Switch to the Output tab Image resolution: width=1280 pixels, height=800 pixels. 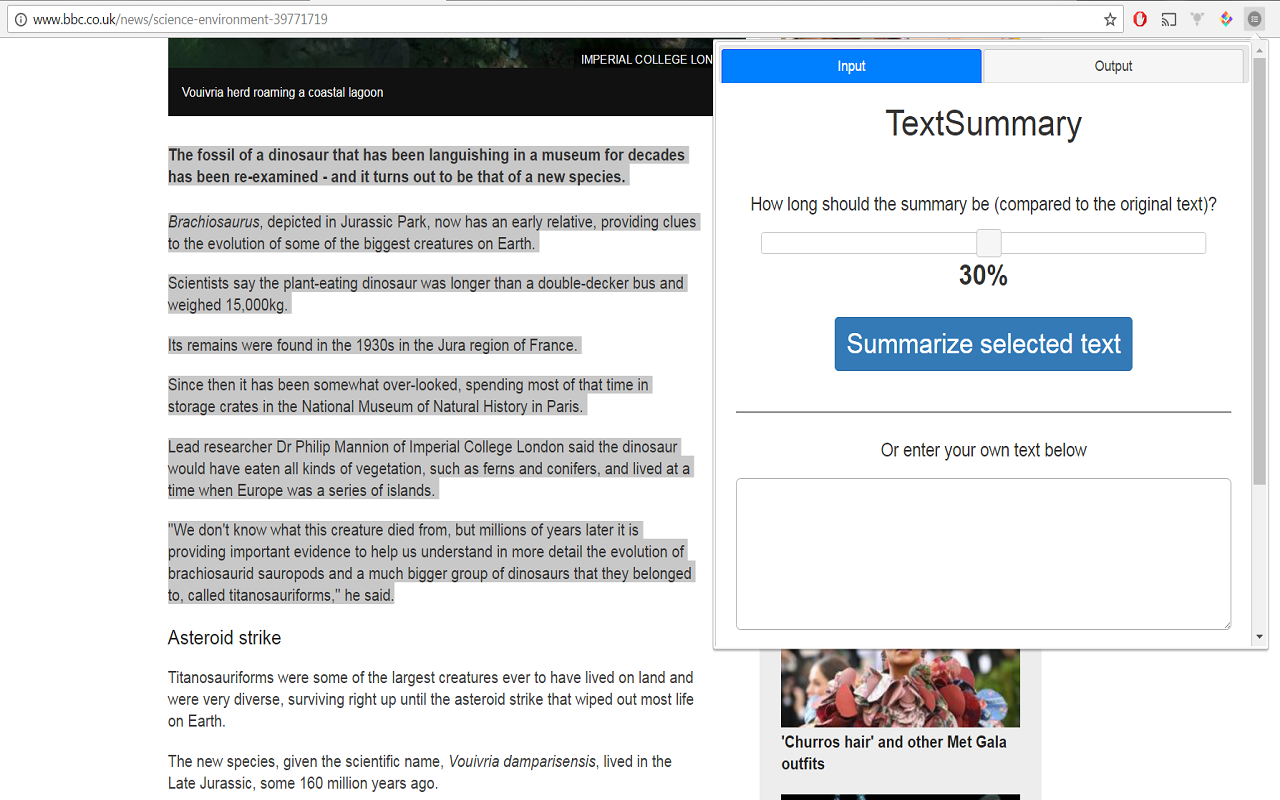(1113, 66)
